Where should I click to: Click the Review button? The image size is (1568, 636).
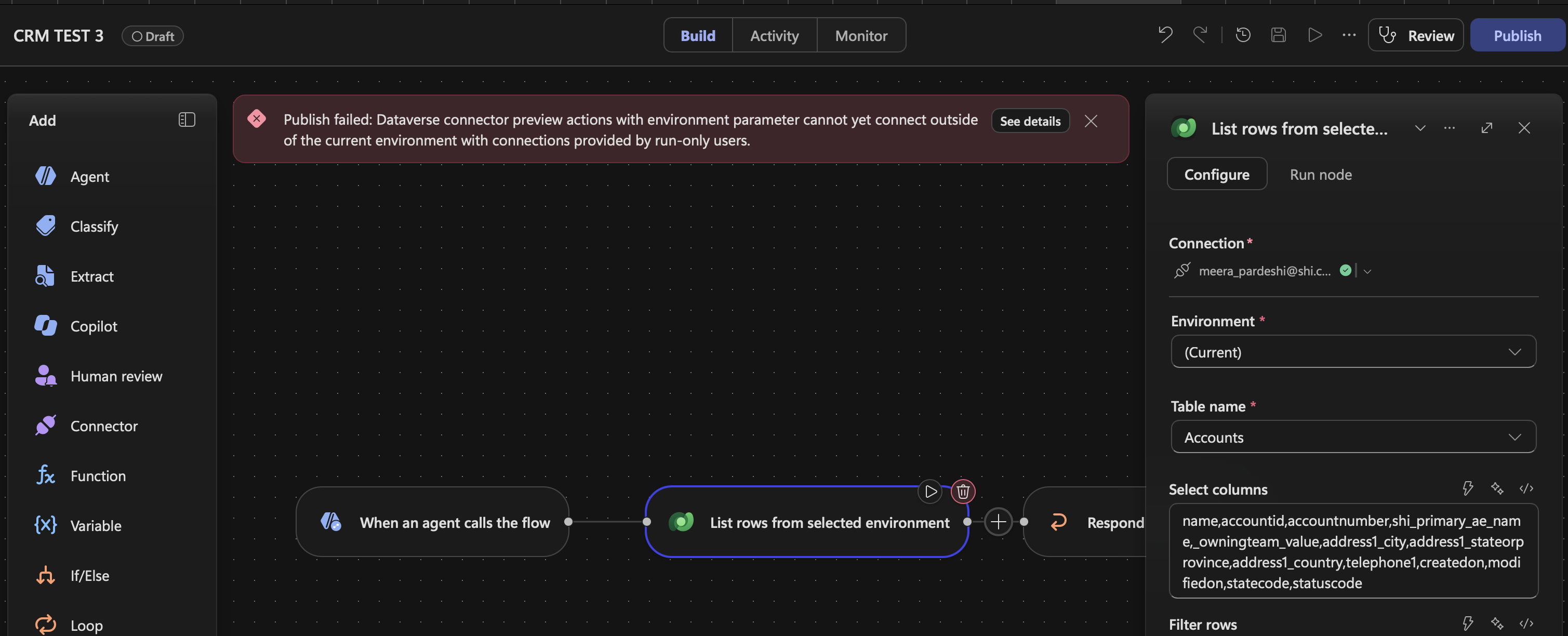pos(1415,35)
